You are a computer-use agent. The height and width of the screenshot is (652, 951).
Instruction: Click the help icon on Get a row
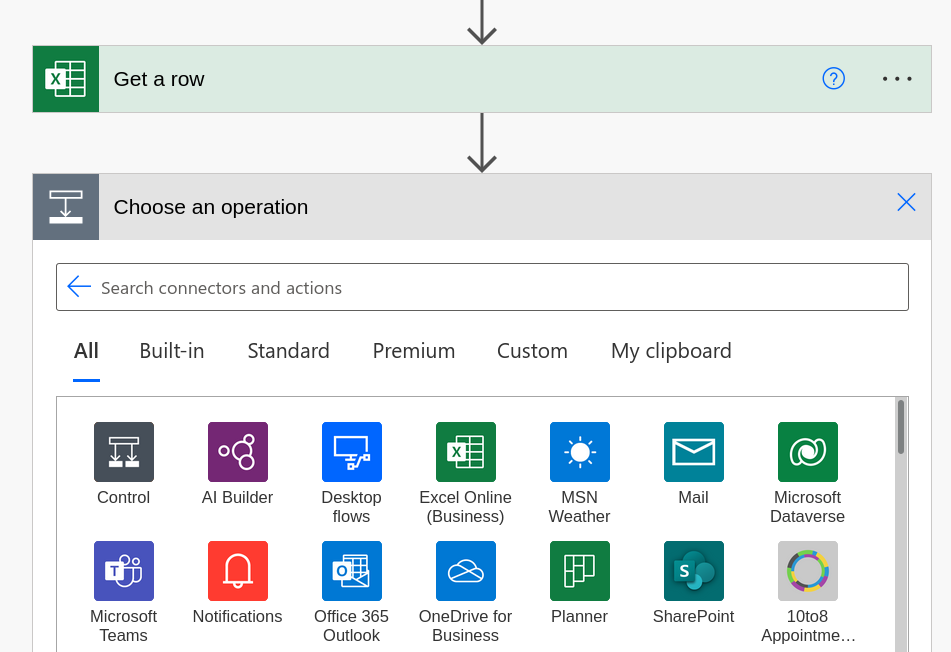click(x=833, y=79)
